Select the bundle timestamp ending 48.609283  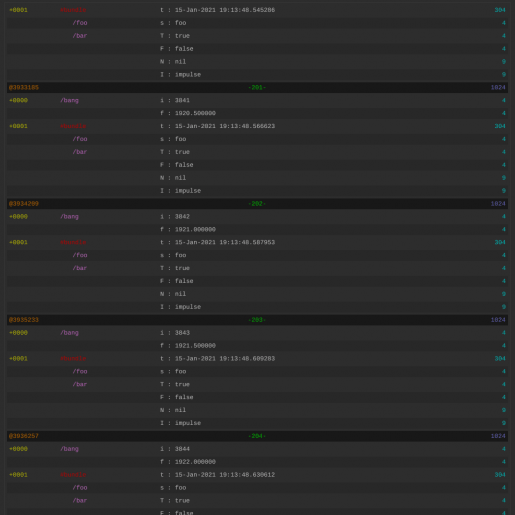point(225,359)
